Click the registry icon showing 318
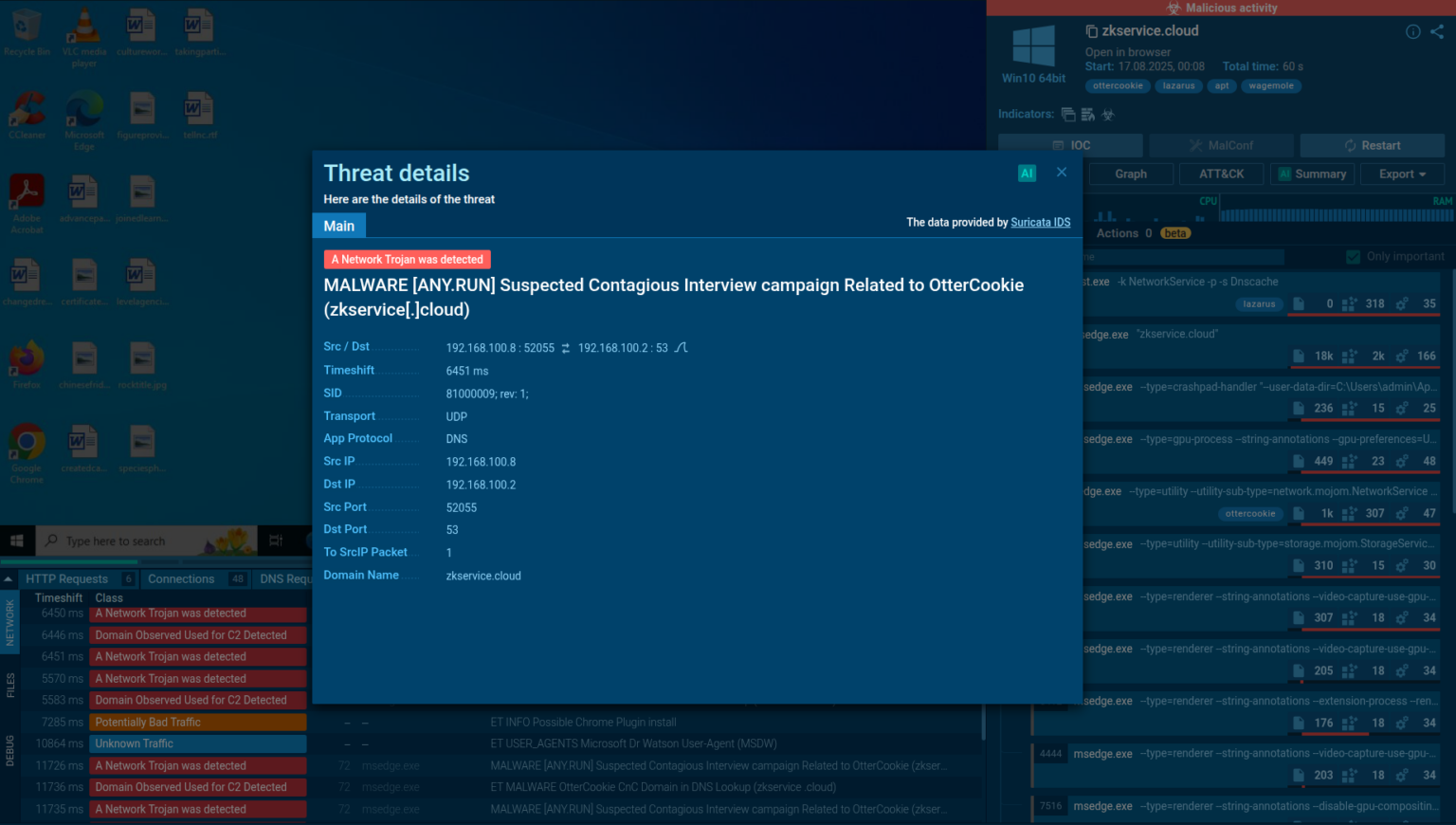The height and width of the screenshot is (825, 1456). pyautogui.click(x=1350, y=304)
